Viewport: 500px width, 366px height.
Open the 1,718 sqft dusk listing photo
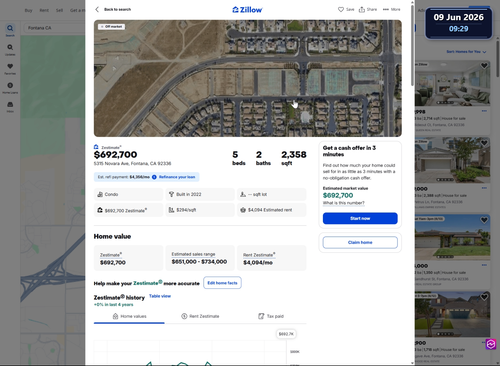[x=452, y=314]
